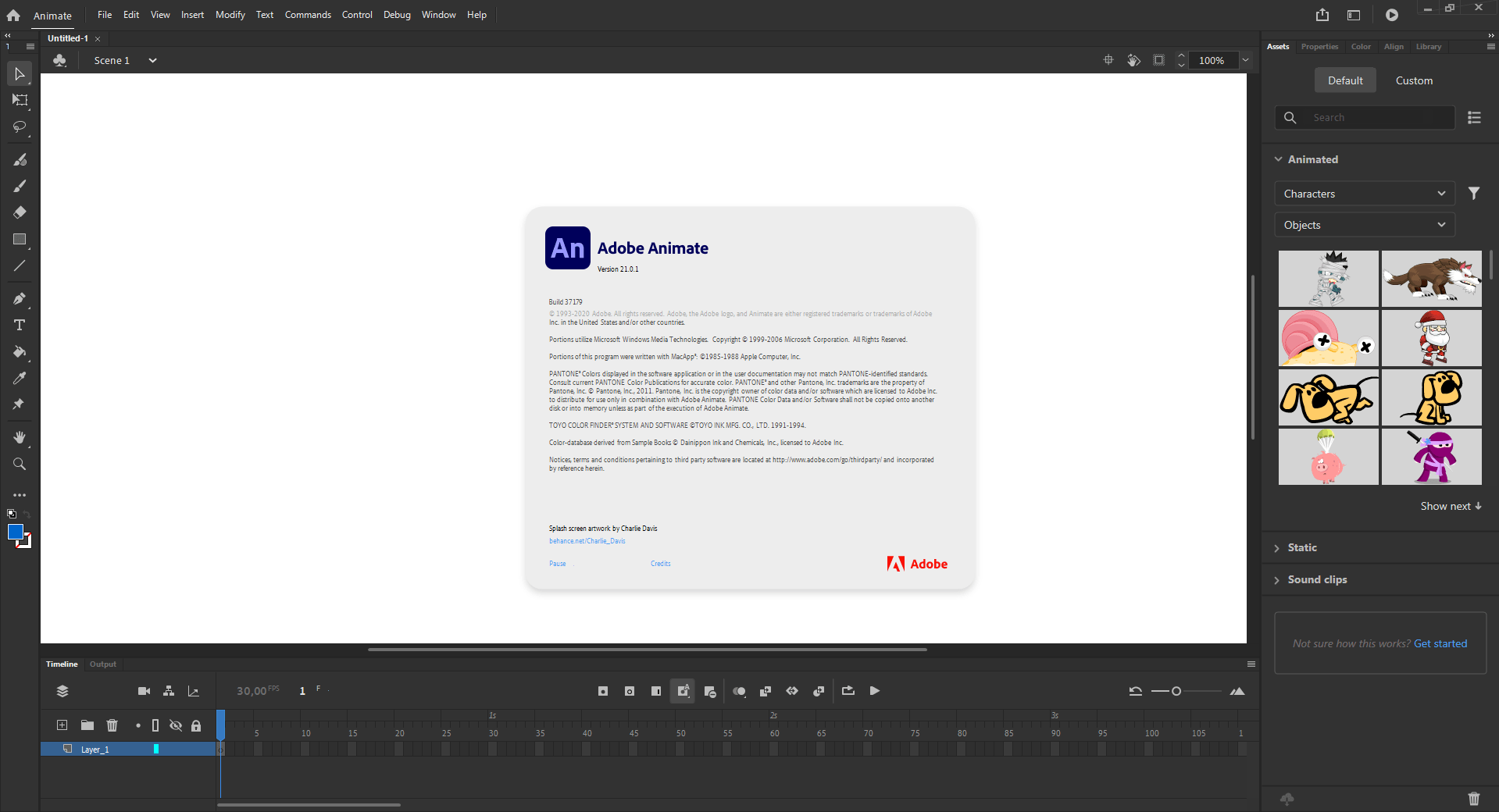The image size is (1499, 812).
Task: Open the Modify menu
Action: (x=230, y=15)
